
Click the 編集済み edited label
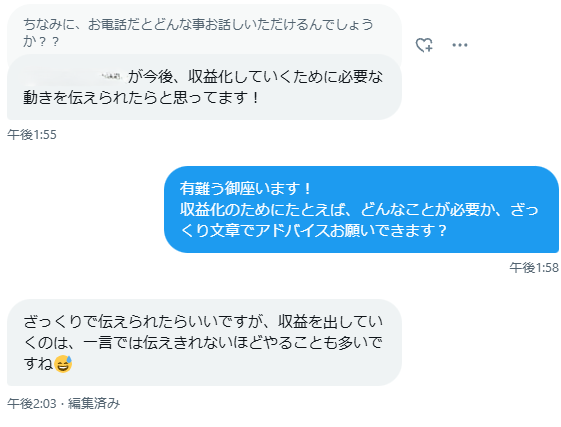pos(94,403)
